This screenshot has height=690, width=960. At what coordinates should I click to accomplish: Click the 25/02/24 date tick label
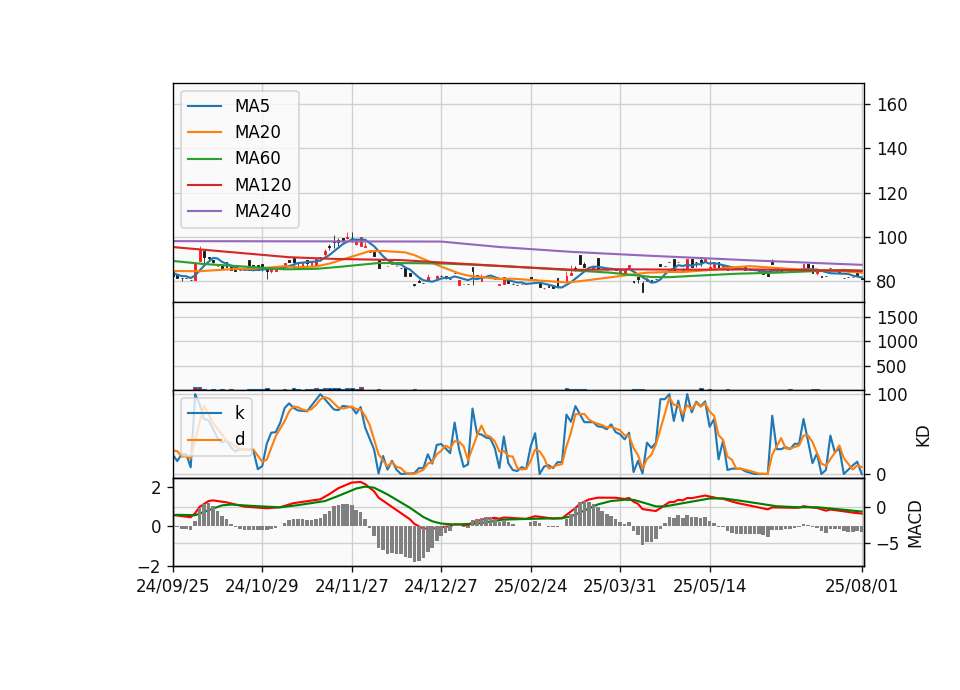coord(531,586)
